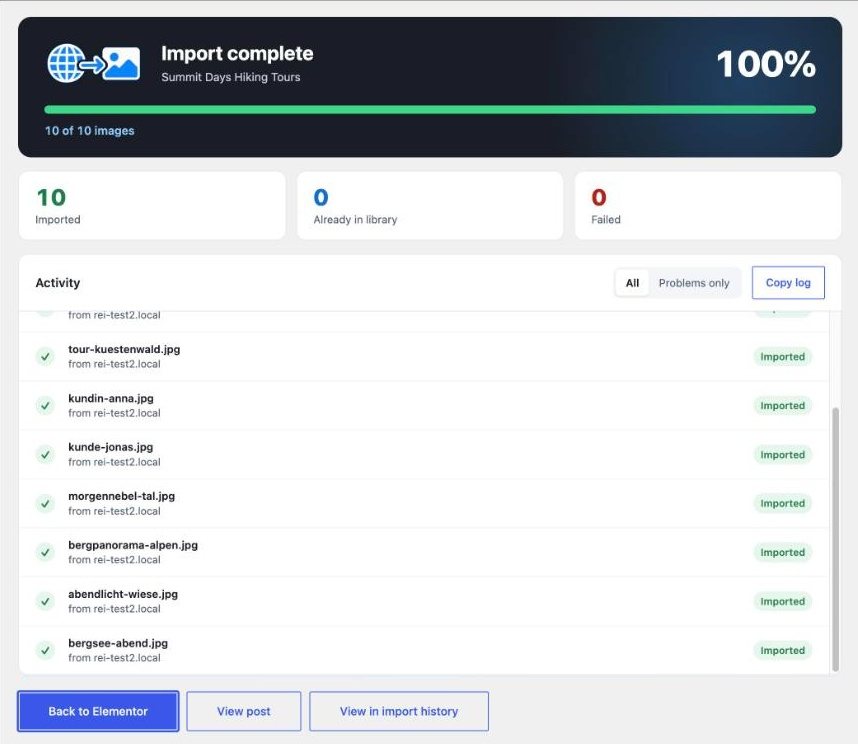The height and width of the screenshot is (744, 858).
Task: Click file name abendlicht-wiese.jpg
Action: (x=123, y=594)
